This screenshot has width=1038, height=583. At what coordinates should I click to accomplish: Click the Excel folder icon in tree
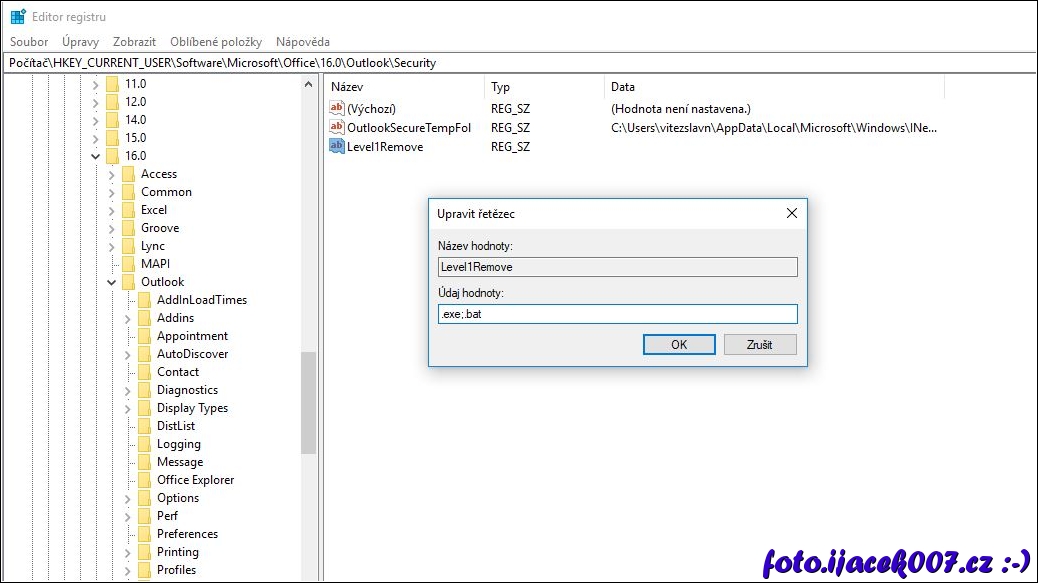point(128,210)
